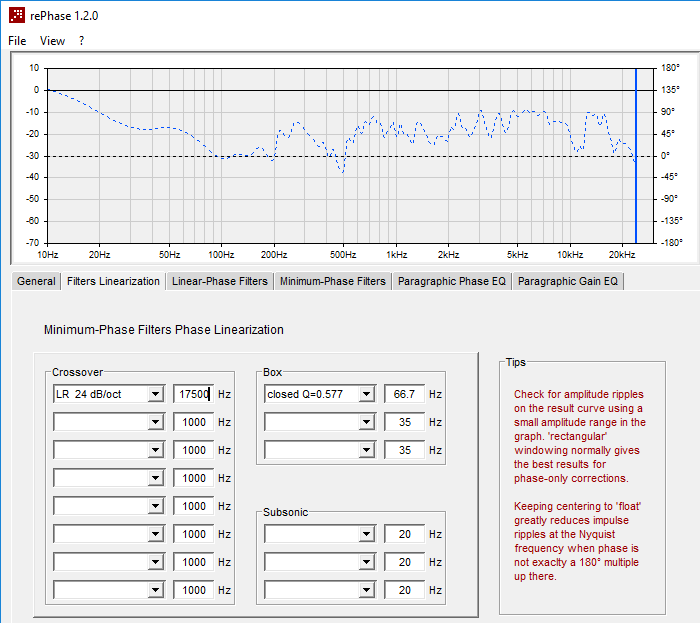Click the second Box 35 Hz field
Viewport: 700px width, 623px height.
404,422
